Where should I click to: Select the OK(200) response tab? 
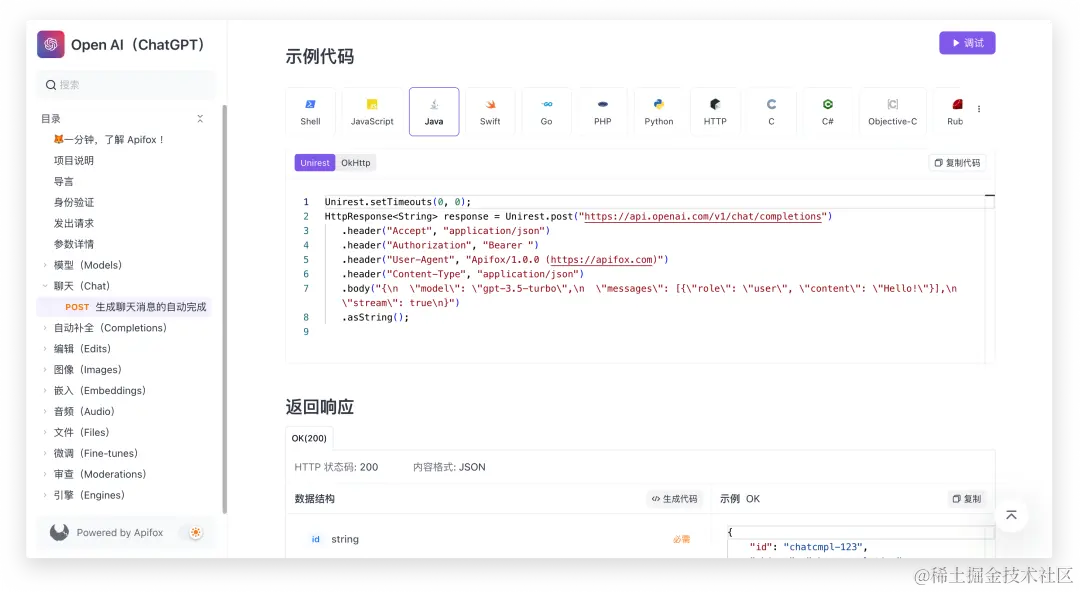pos(309,438)
